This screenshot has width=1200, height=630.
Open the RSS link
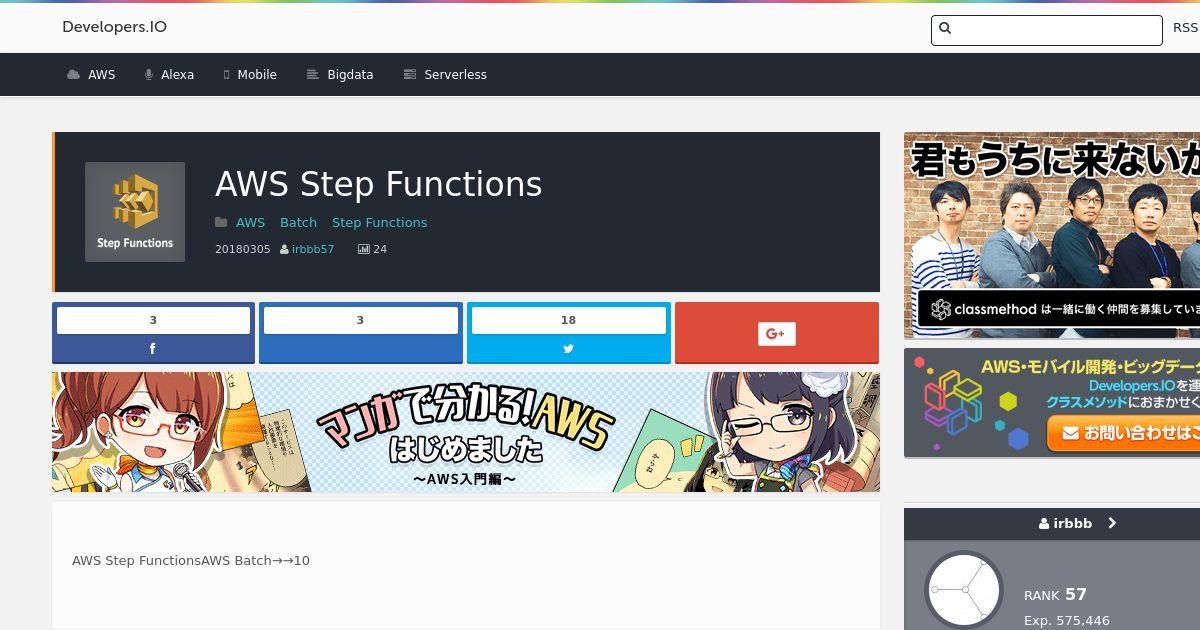point(1186,28)
